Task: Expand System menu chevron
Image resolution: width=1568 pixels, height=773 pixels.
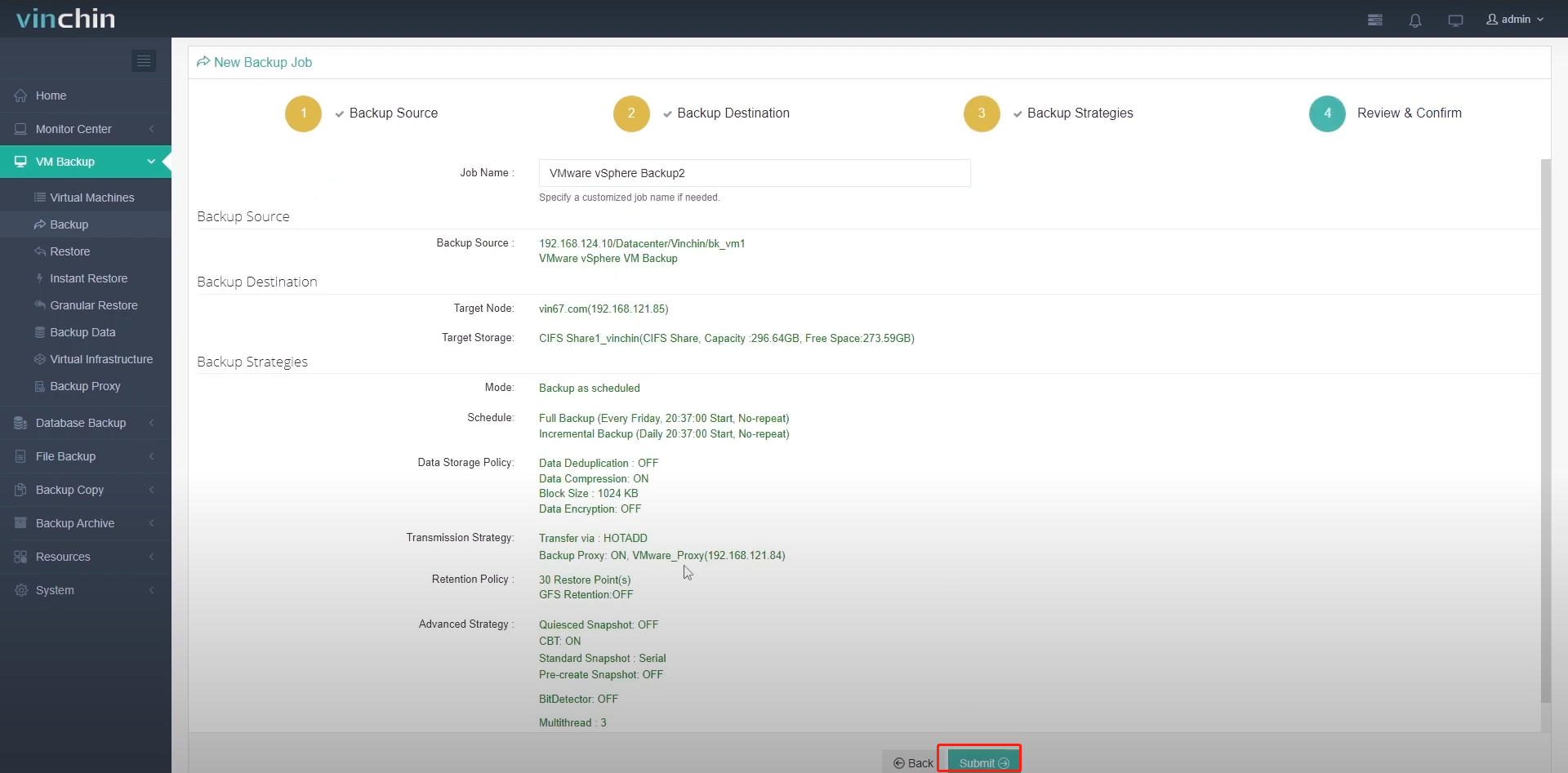Action: (152, 590)
